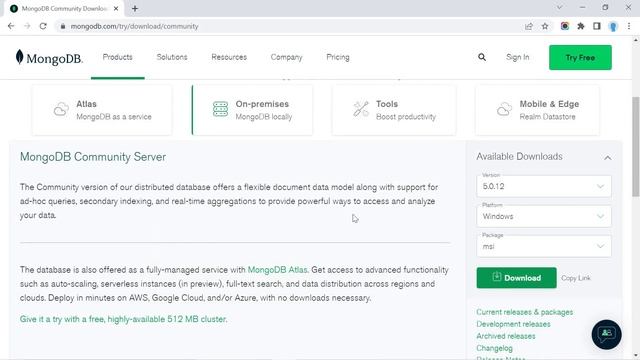Image resolution: width=640 pixels, height=360 pixels.
Task: Click the share page icon in address bar
Action: [x=529, y=26]
